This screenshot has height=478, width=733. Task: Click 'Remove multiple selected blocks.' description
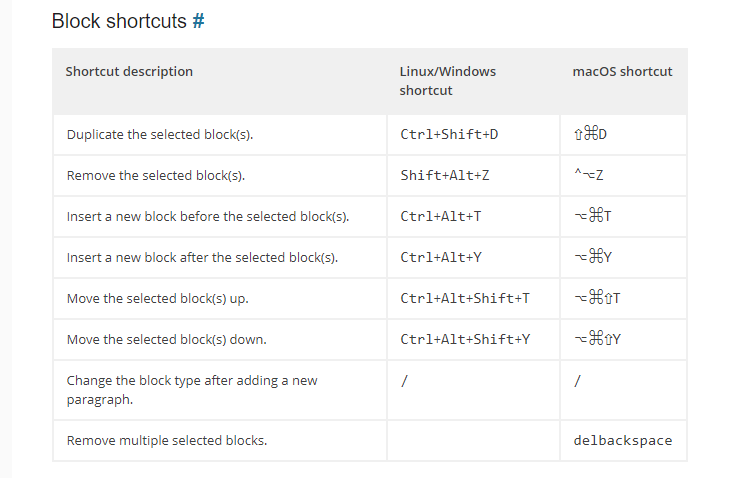coord(167,441)
